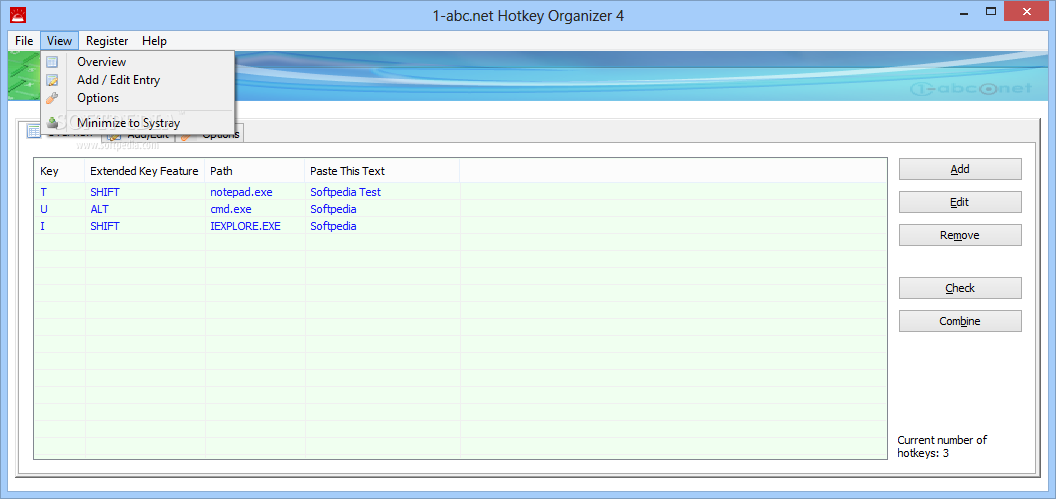Viewport: 1056px width, 499px height.
Task: Click the Minimize to Systray icon
Action: 52,123
